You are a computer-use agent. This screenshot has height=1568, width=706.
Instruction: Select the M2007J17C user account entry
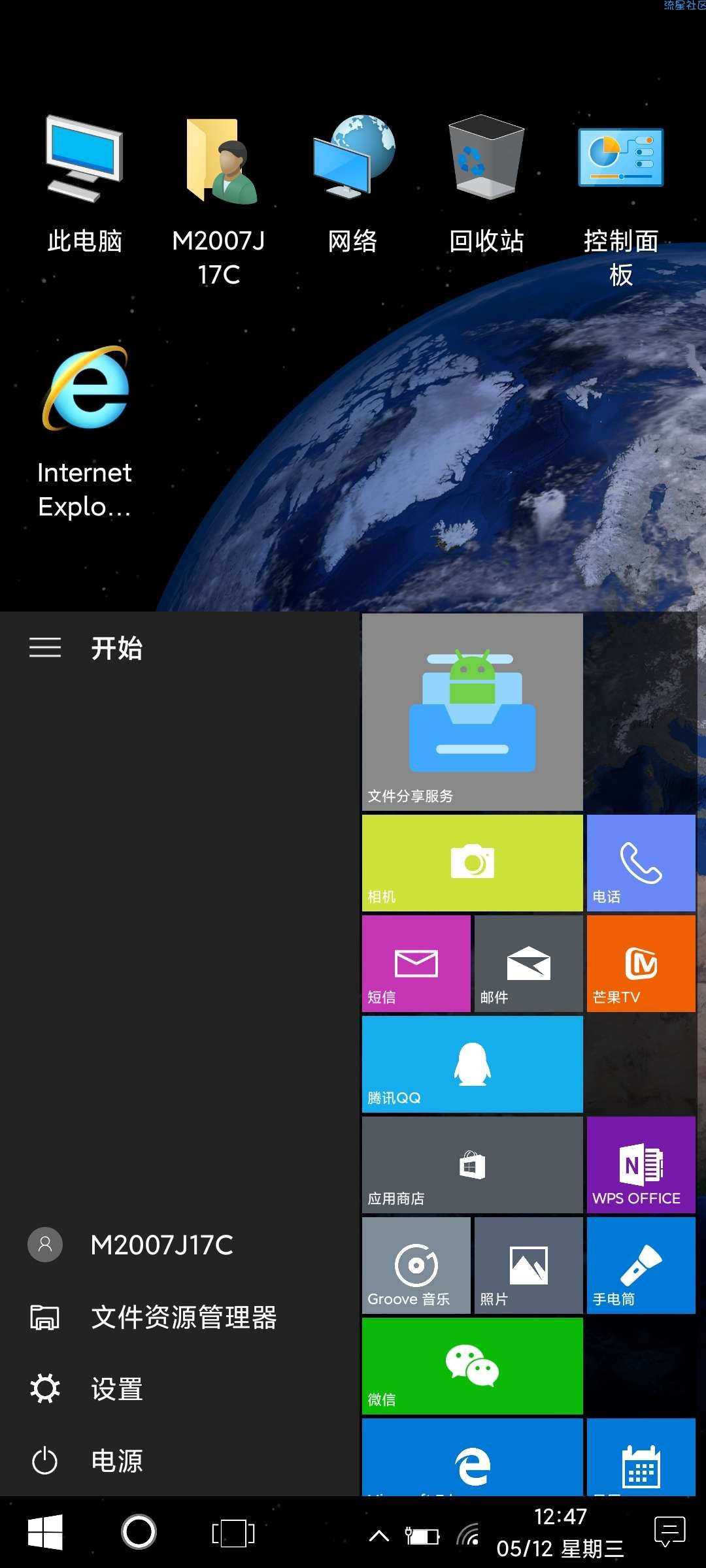click(180, 1245)
